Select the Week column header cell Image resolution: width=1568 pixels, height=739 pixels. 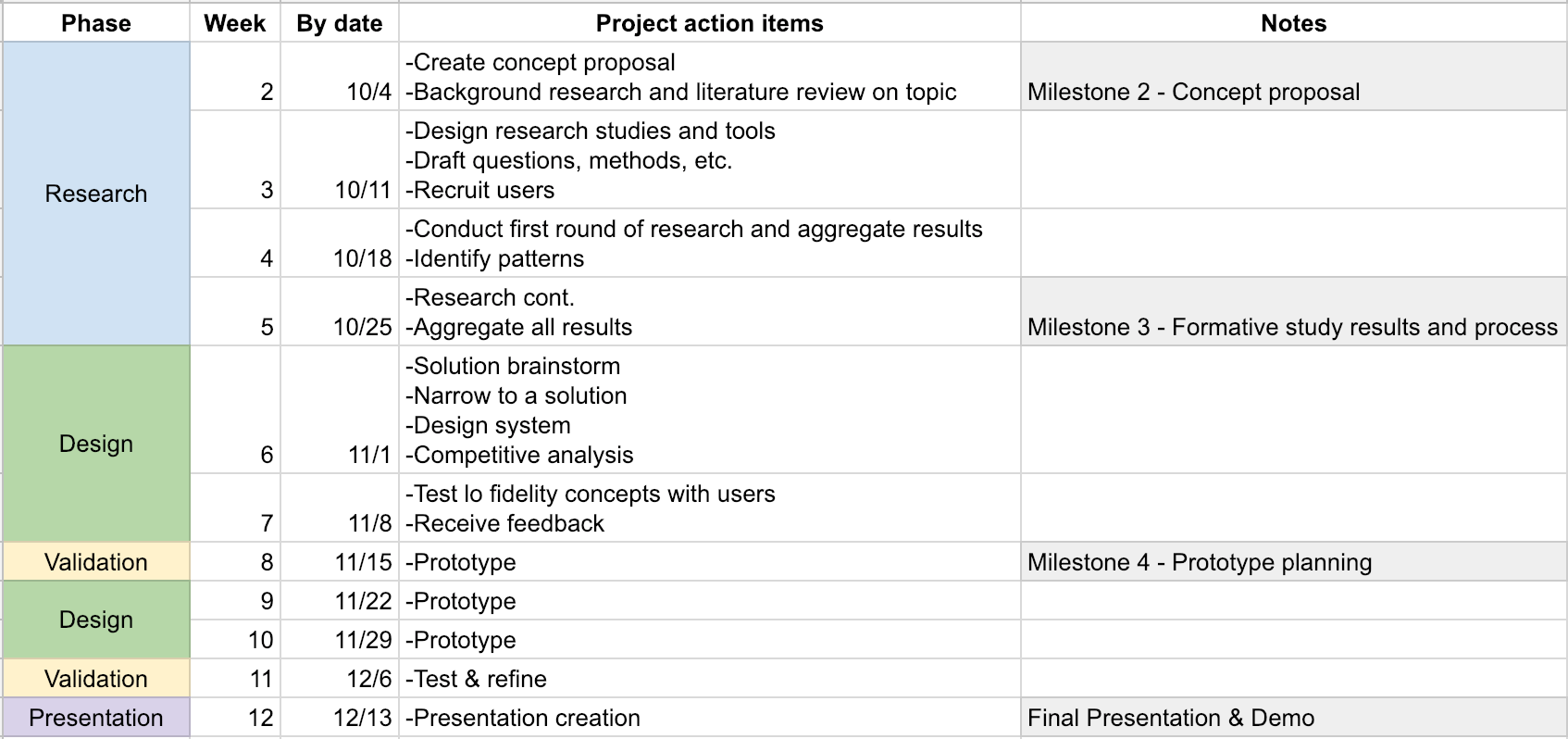coord(235,23)
